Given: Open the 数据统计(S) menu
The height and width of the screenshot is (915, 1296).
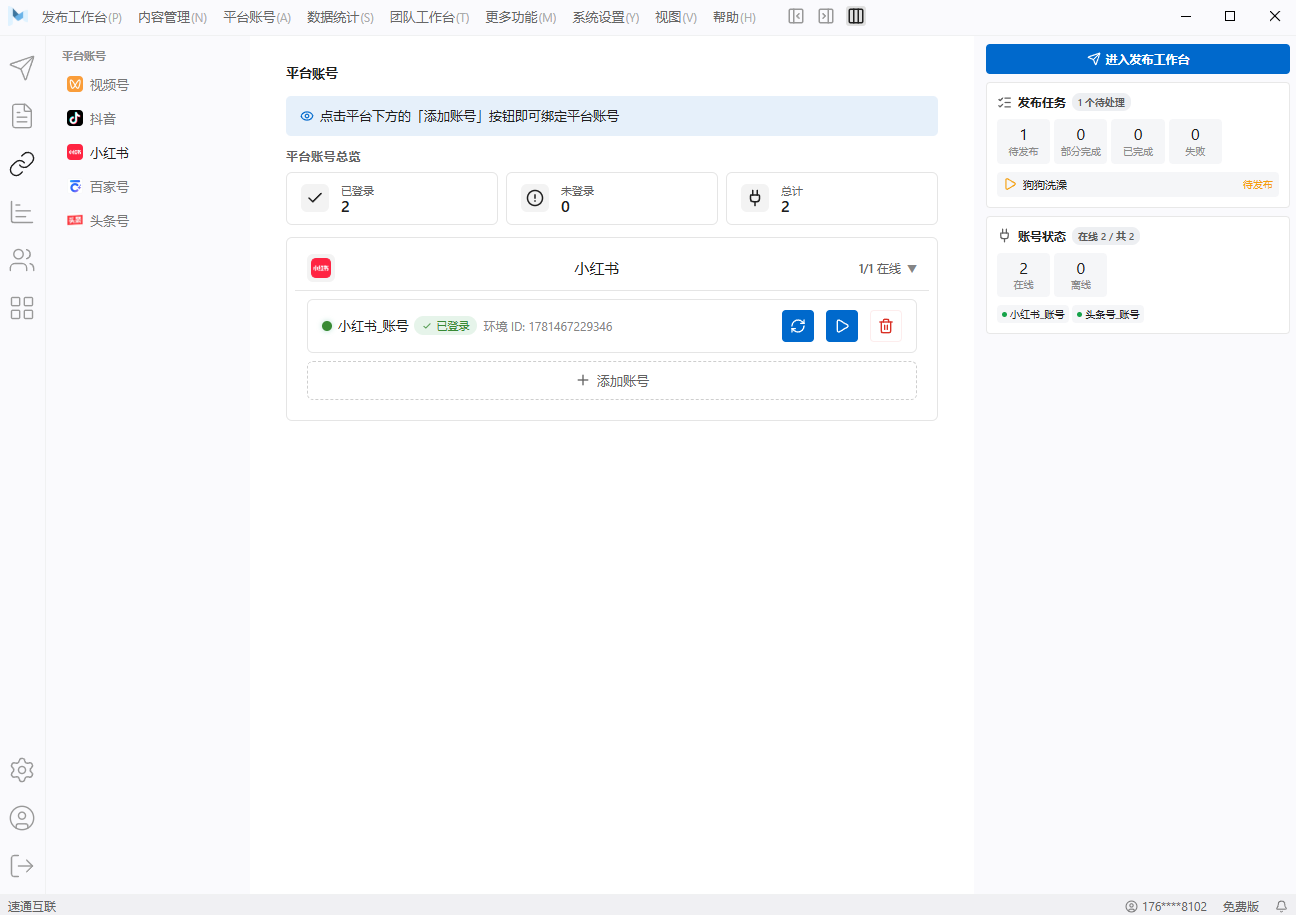Looking at the screenshot, I should tap(341, 17).
